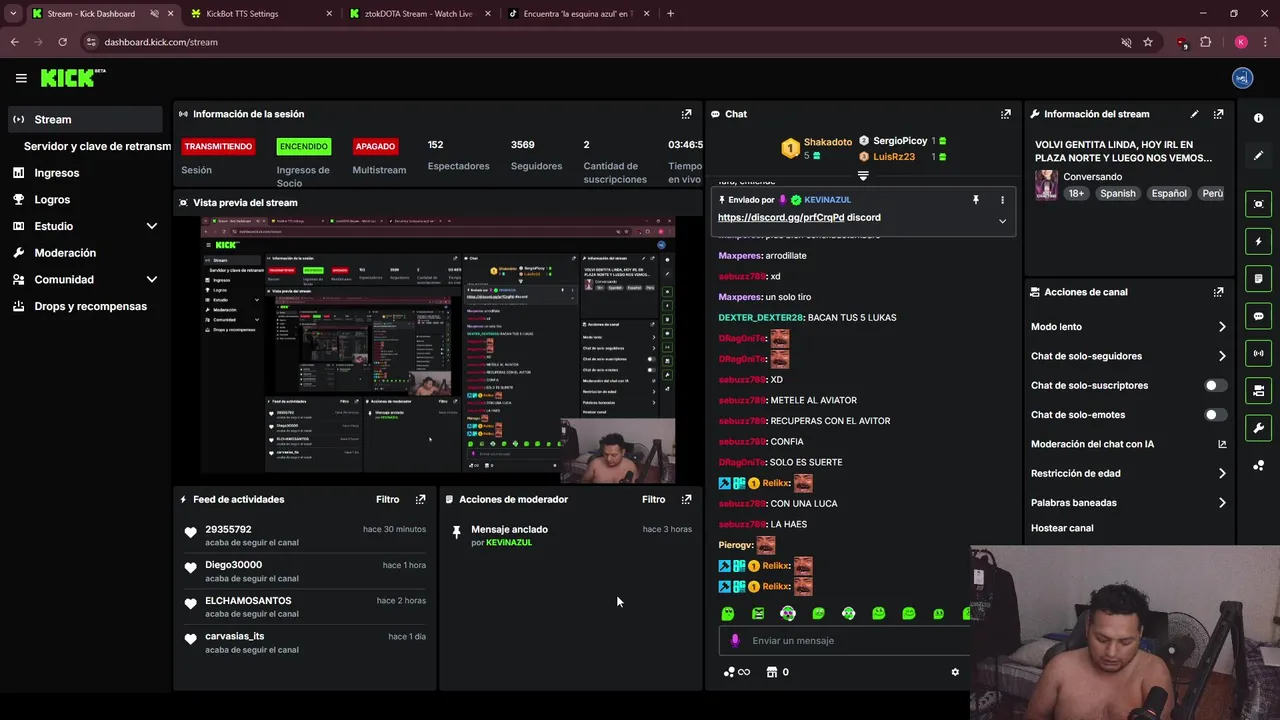
Task: Click the Kick logo
Action: point(72,78)
